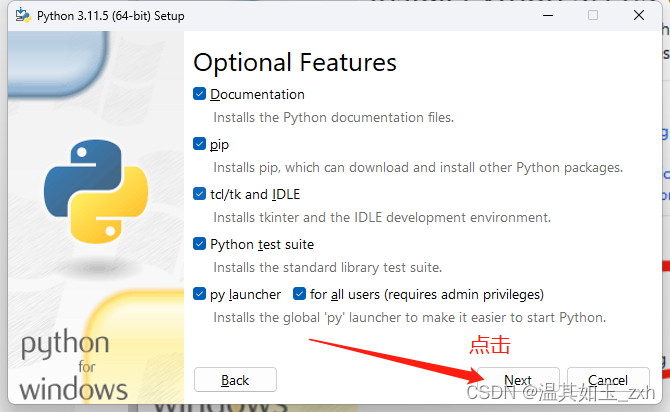The width and height of the screenshot is (670, 412).
Task: Close the Python Setup window
Action: (639, 15)
